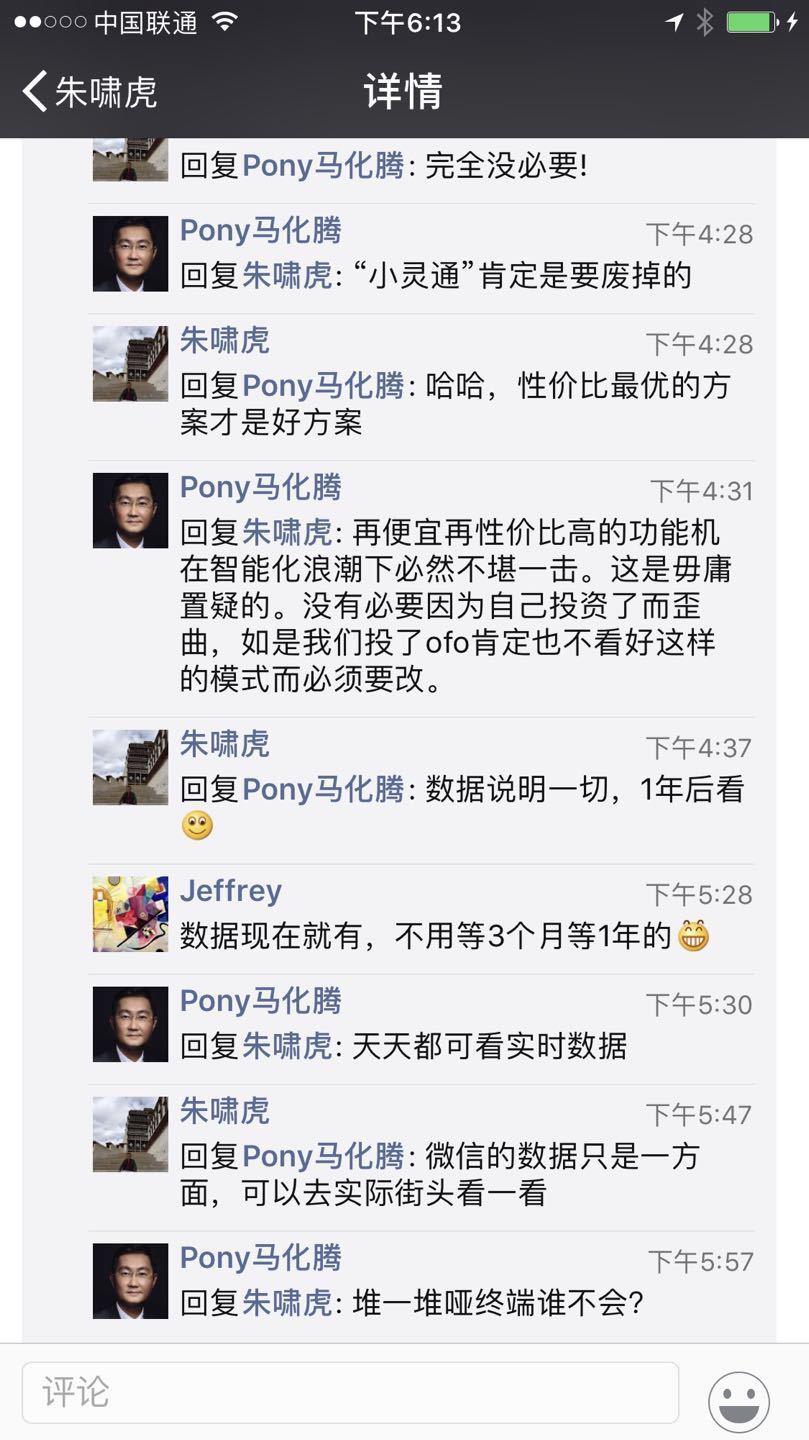Tap the 朱啸虎 mention in the 小灵通 reply
Screen dimensions: 809x1440
coord(287,275)
